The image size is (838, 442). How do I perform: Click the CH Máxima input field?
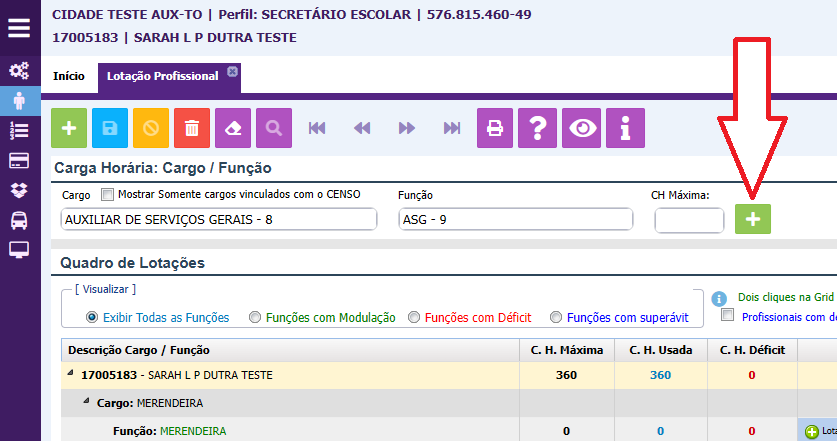[689, 220]
